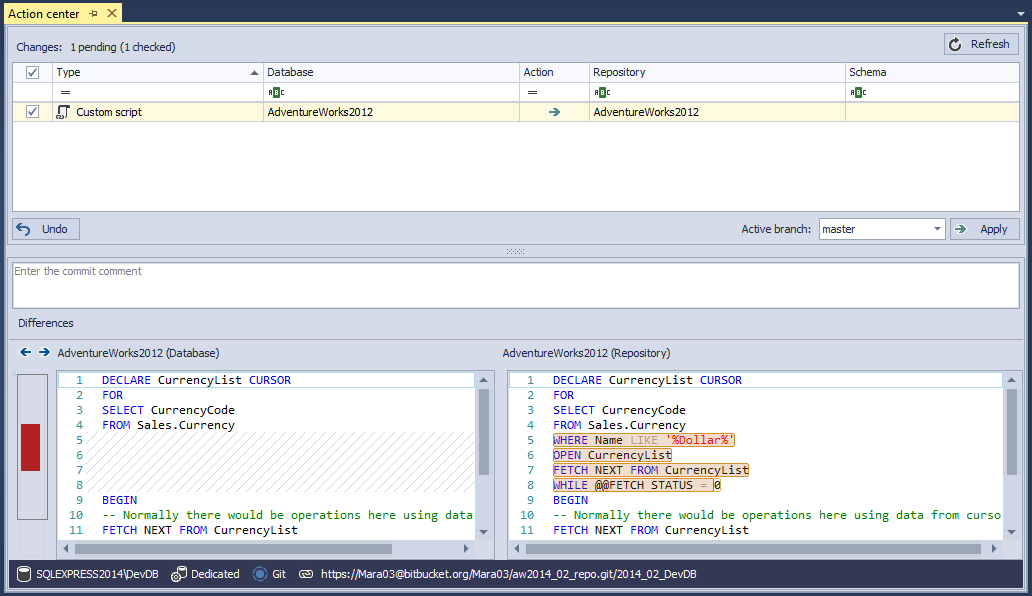Pin the Action center tab
Screen dimensions: 1032x596
click(93, 14)
